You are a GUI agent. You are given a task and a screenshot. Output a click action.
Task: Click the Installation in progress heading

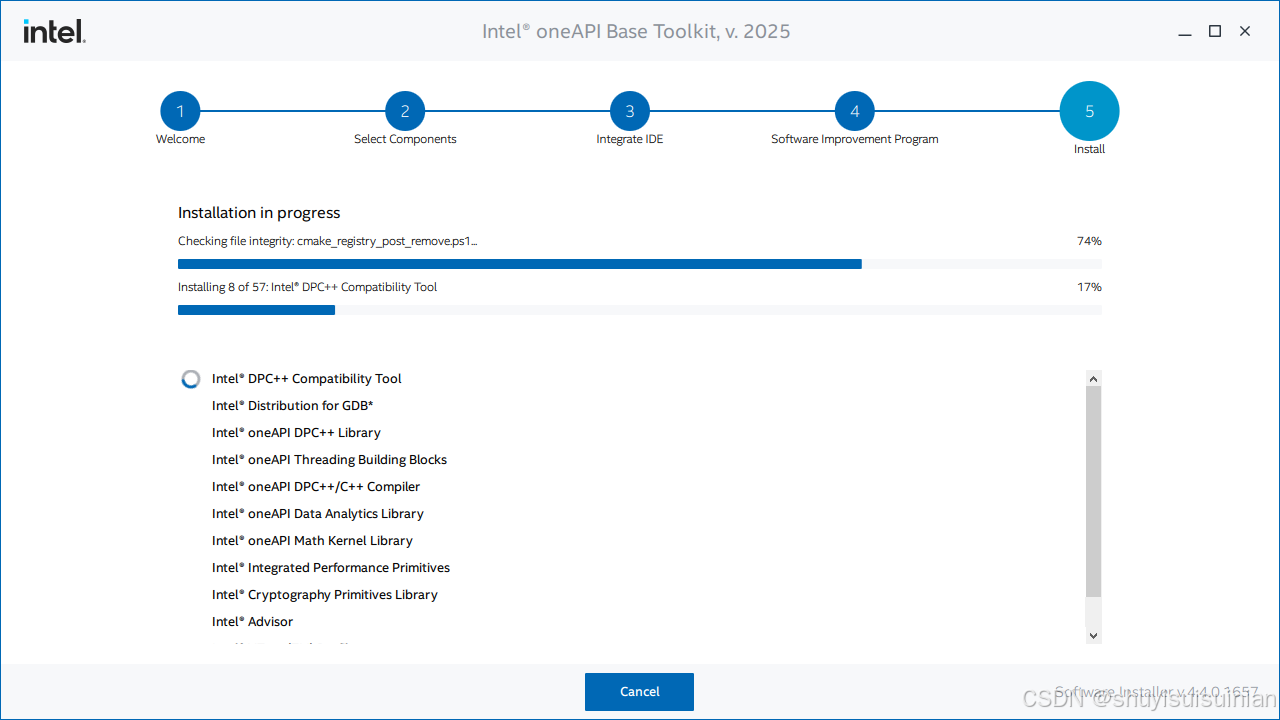click(259, 213)
